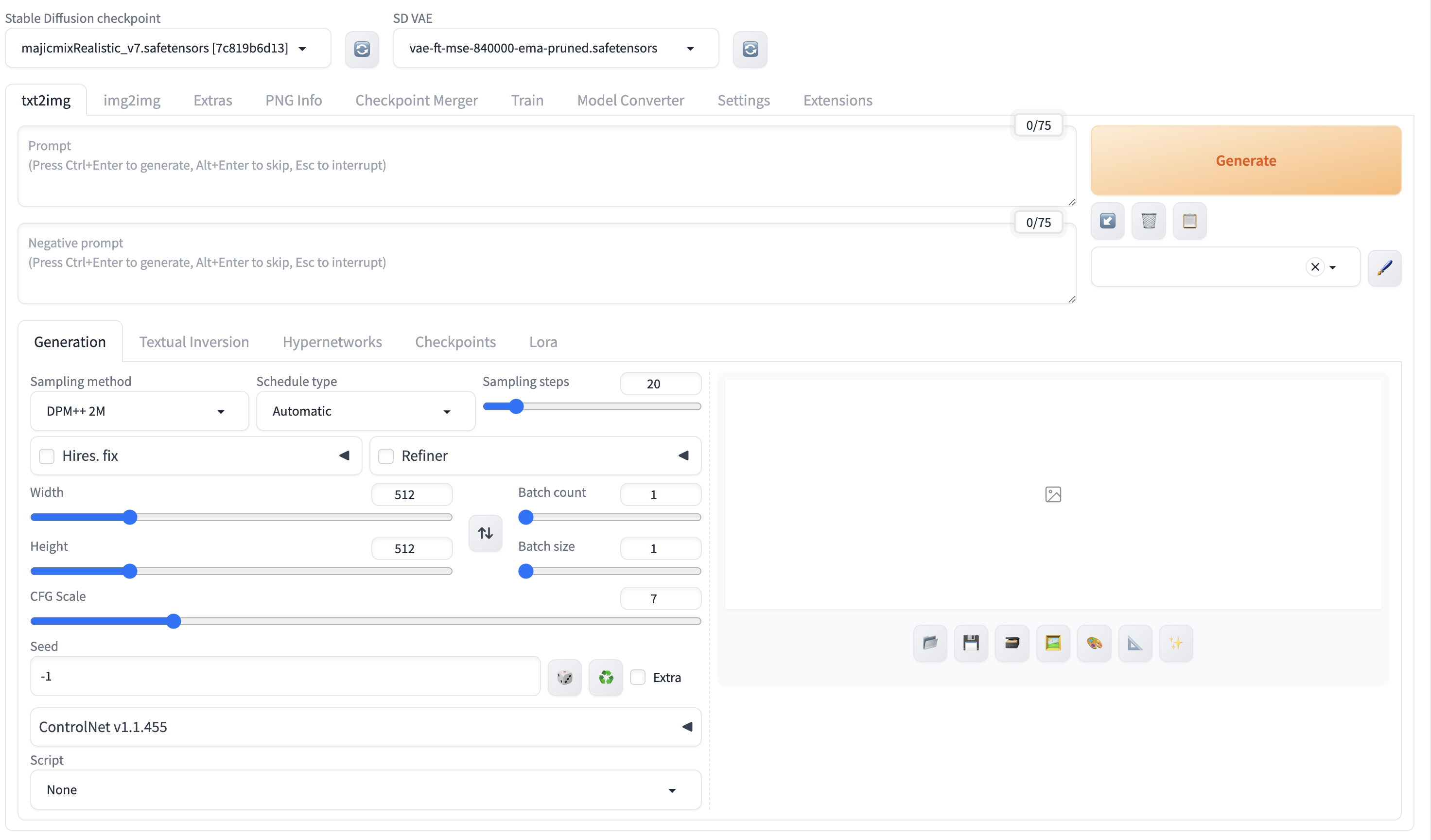Open the Sampling method dropdown
Image resolution: width=1431 pixels, height=840 pixels.
tap(139, 411)
